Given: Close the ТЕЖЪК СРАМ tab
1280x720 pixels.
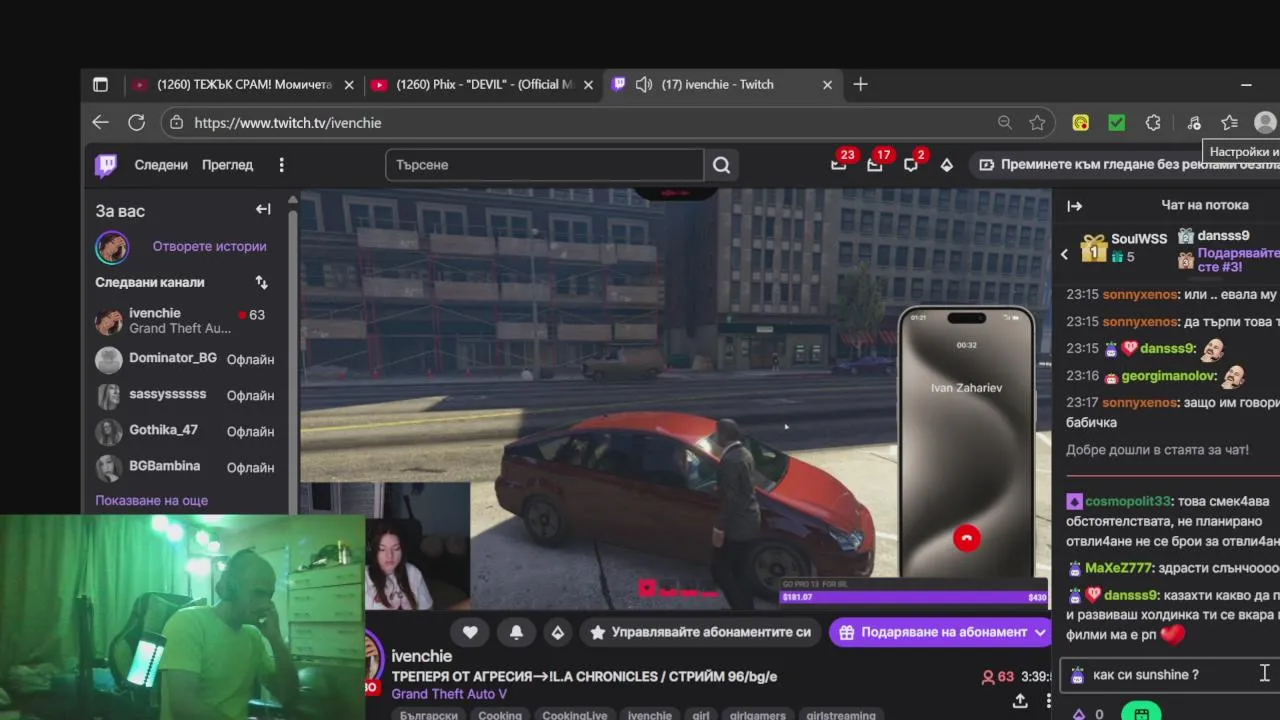Looking at the screenshot, I should click(x=349, y=85).
